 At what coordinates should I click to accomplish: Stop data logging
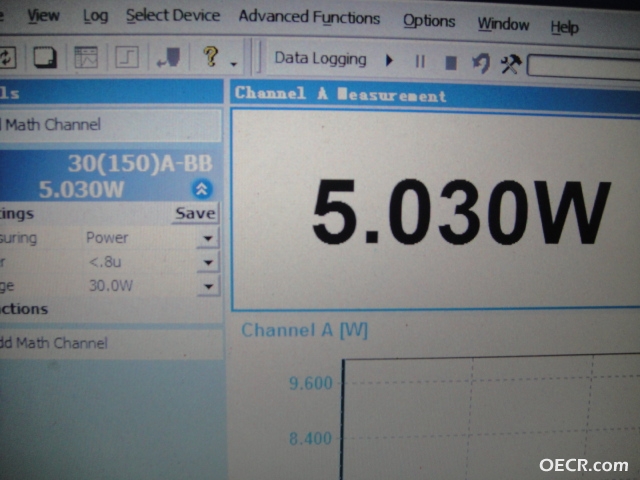click(451, 63)
